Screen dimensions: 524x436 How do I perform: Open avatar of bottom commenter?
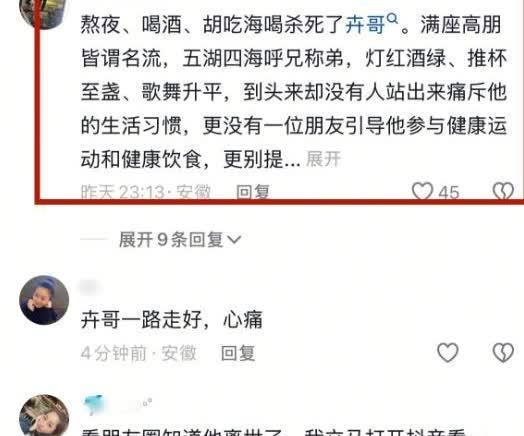point(44,415)
